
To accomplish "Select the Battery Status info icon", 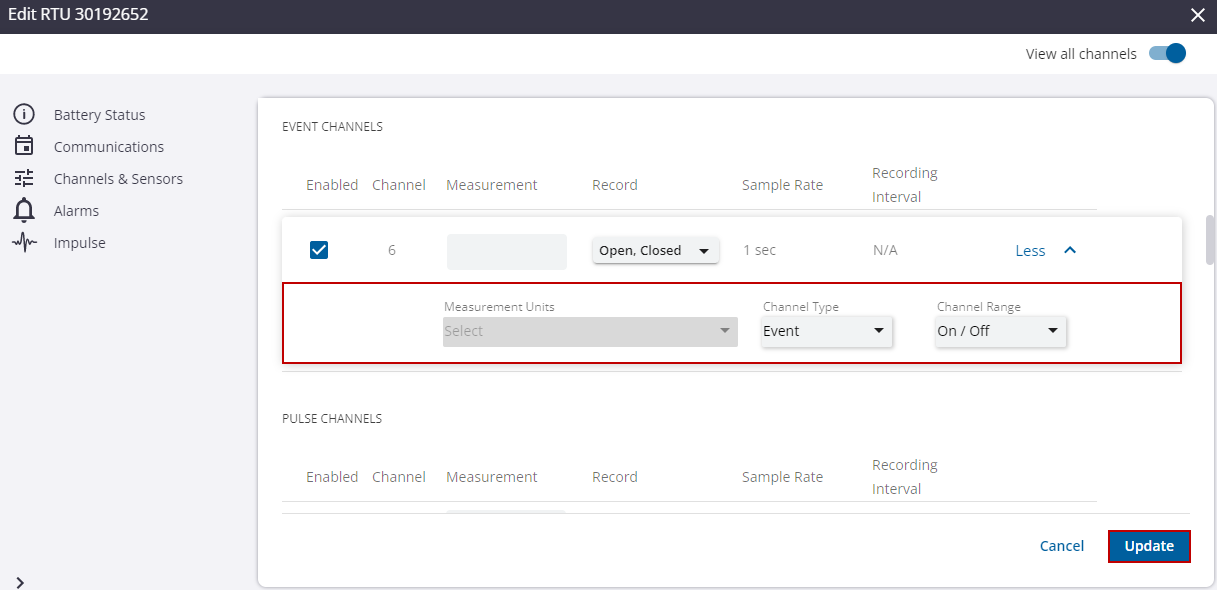I will pos(24,114).
